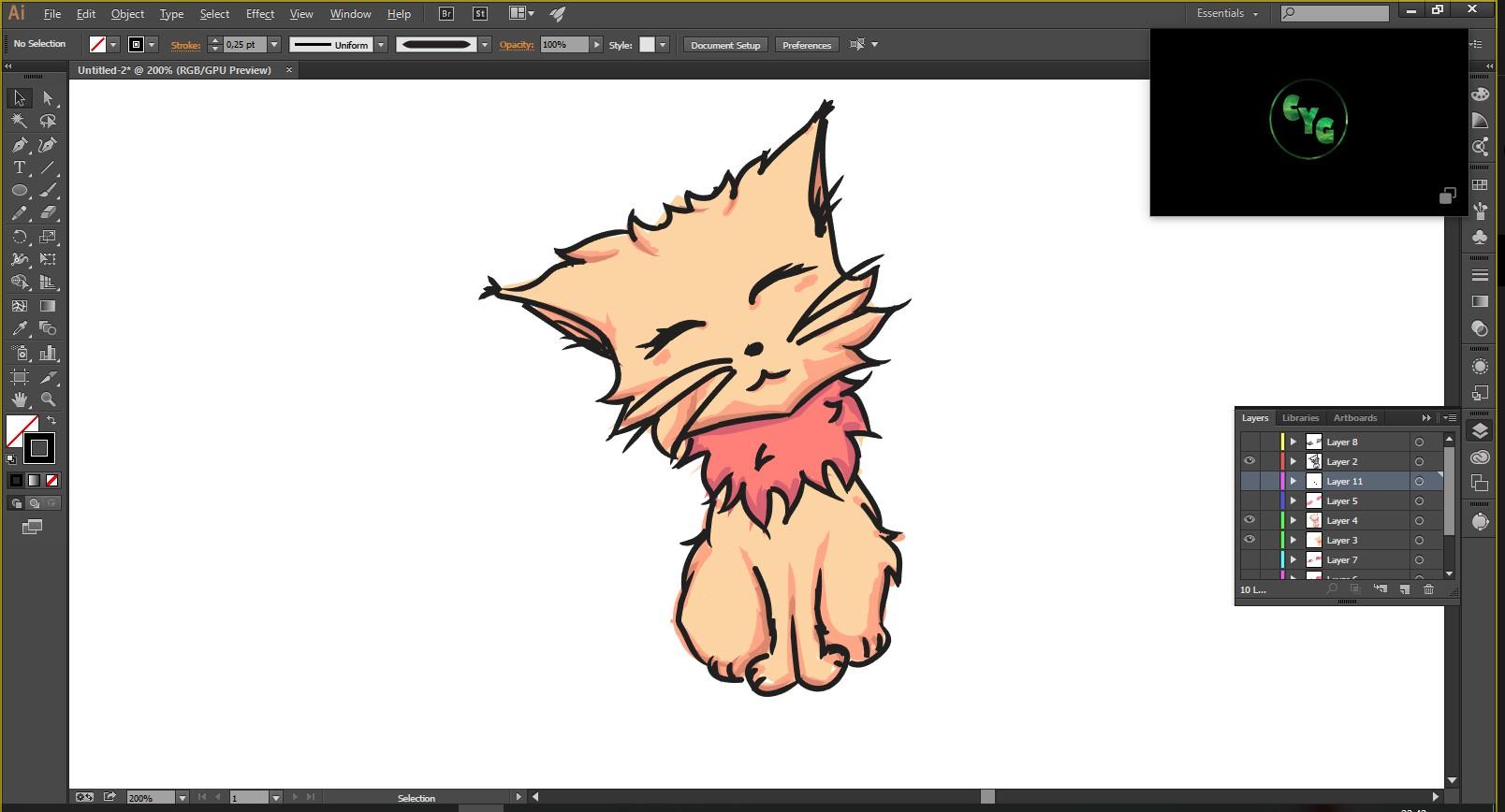Select the Eyedropper tool
The height and width of the screenshot is (812, 1505).
point(20,328)
